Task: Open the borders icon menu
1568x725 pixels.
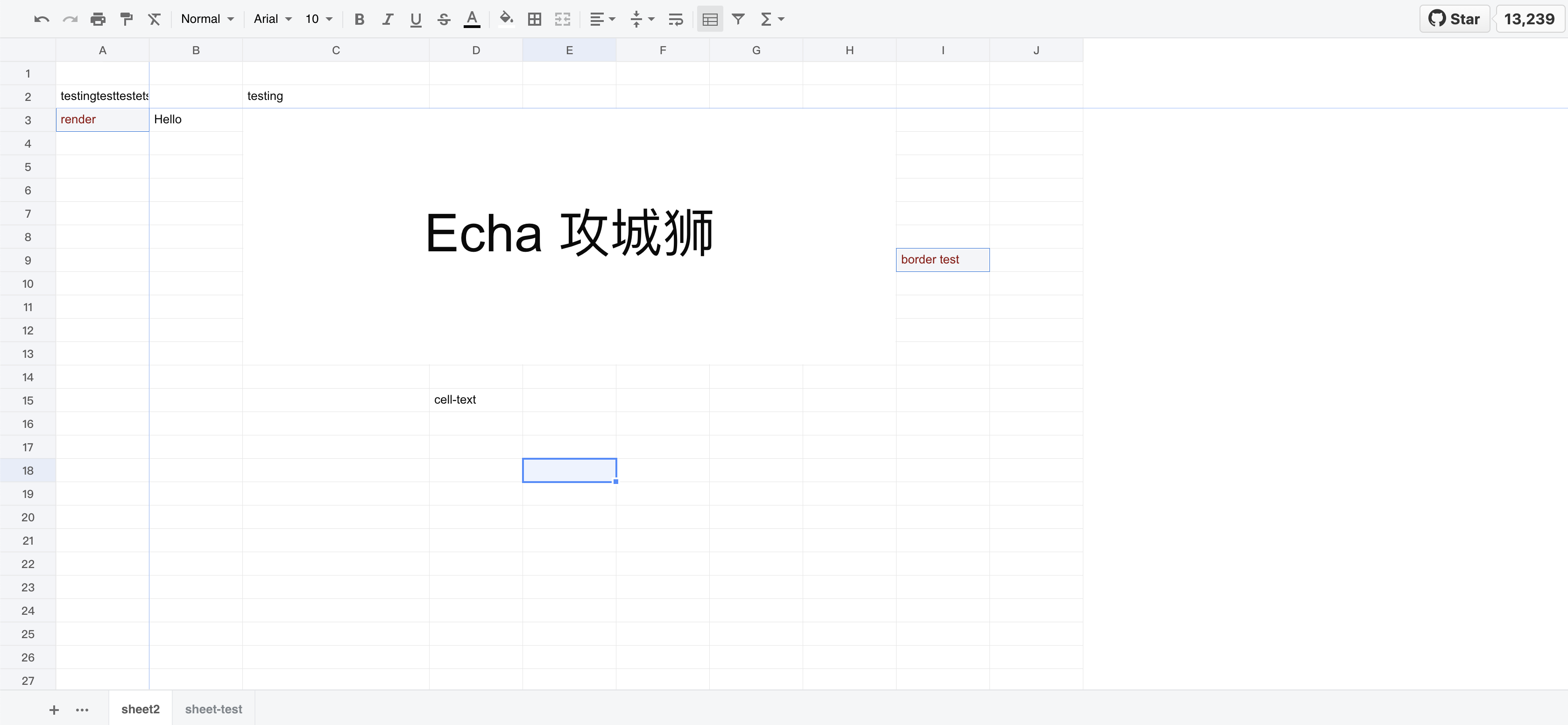Action: point(535,20)
